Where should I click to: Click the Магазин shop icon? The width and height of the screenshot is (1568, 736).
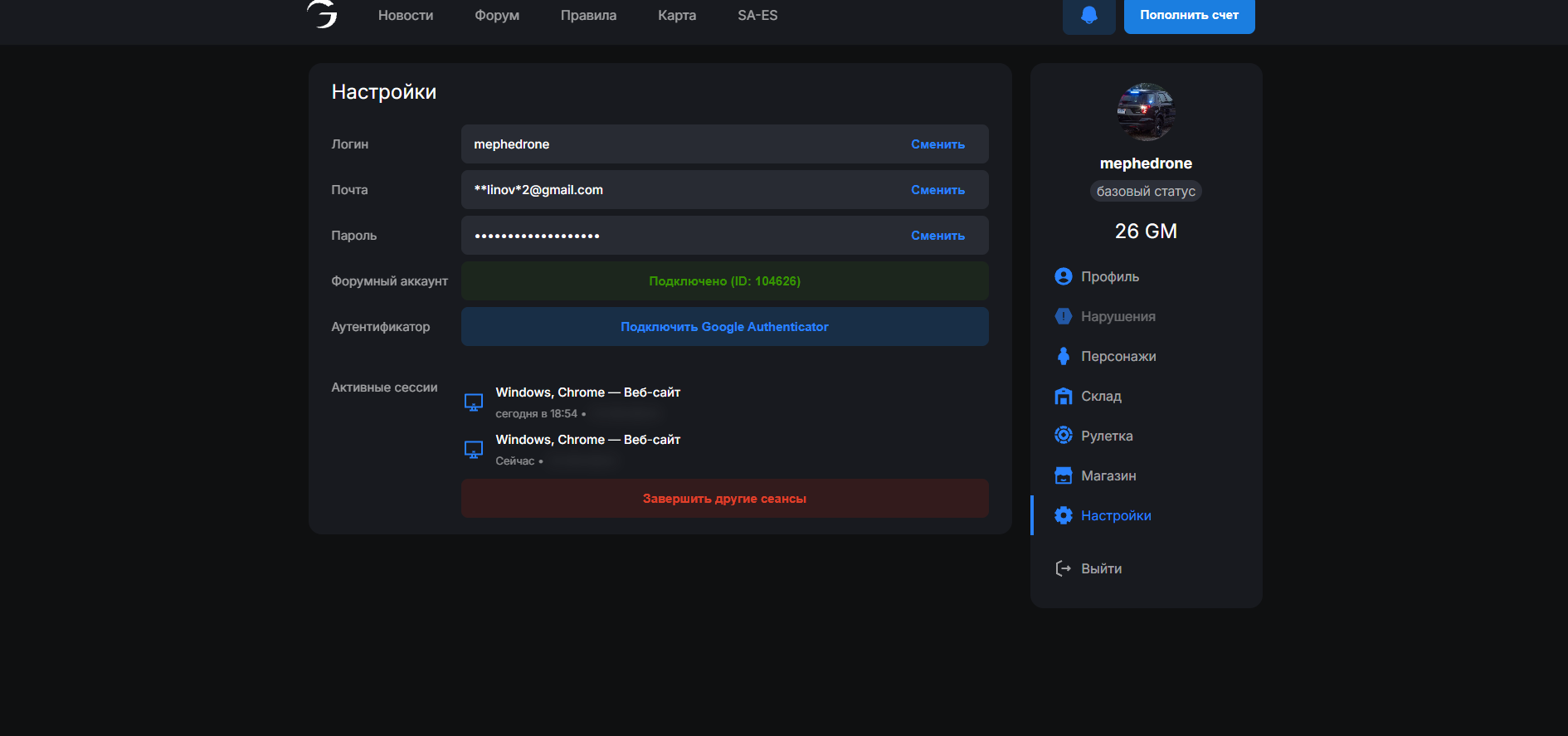[x=1063, y=475]
